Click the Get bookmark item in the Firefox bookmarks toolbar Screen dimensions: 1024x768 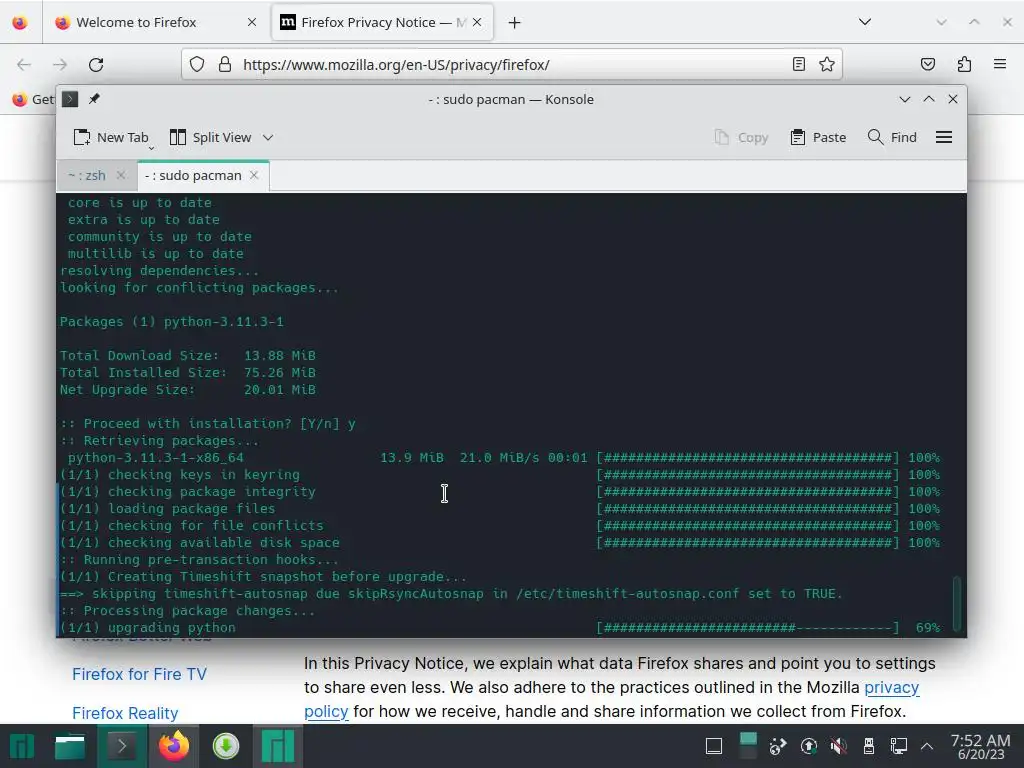tap(33, 99)
